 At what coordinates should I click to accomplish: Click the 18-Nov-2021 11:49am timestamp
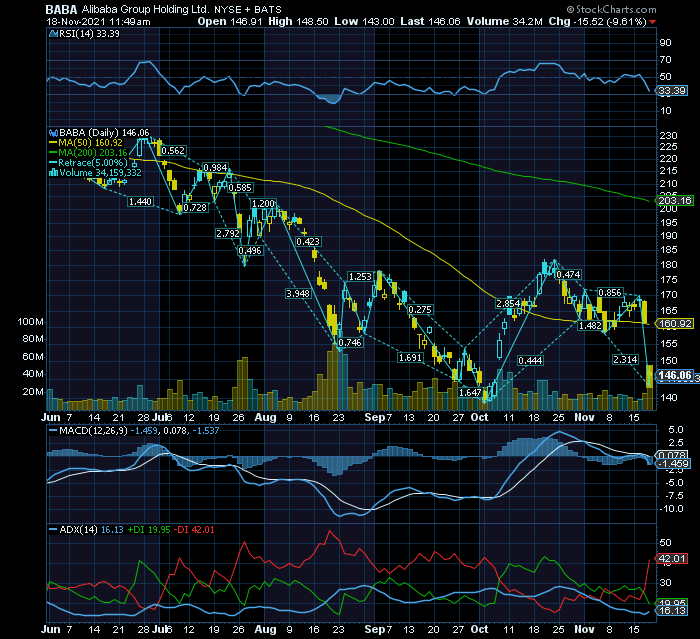(98, 22)
